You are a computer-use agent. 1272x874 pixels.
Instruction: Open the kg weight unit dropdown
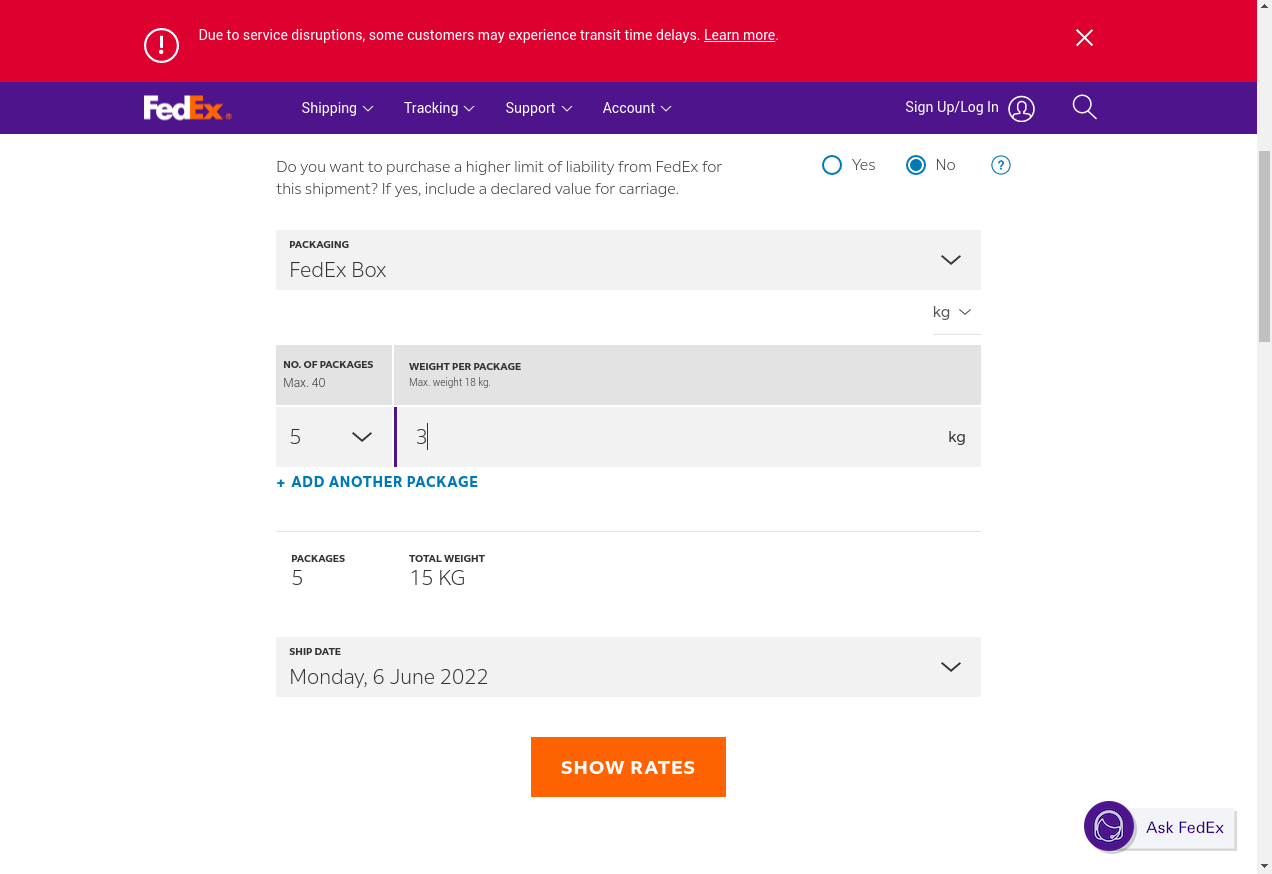click(x=952, y=312)
